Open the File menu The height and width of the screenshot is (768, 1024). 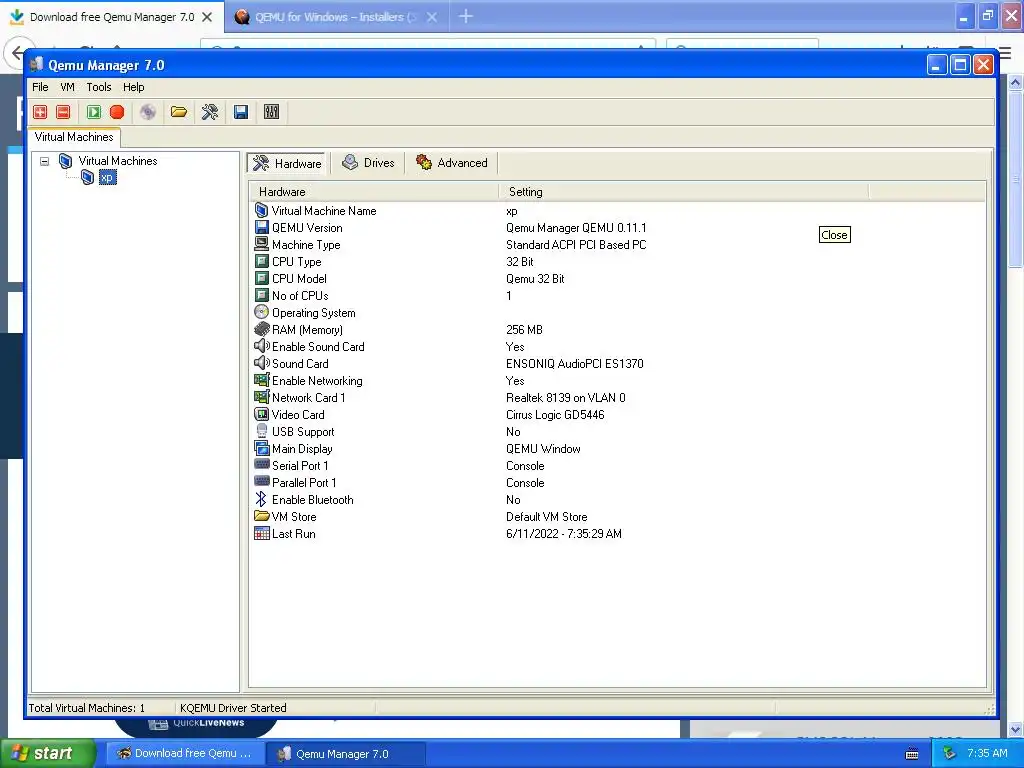tap(40, 87)
